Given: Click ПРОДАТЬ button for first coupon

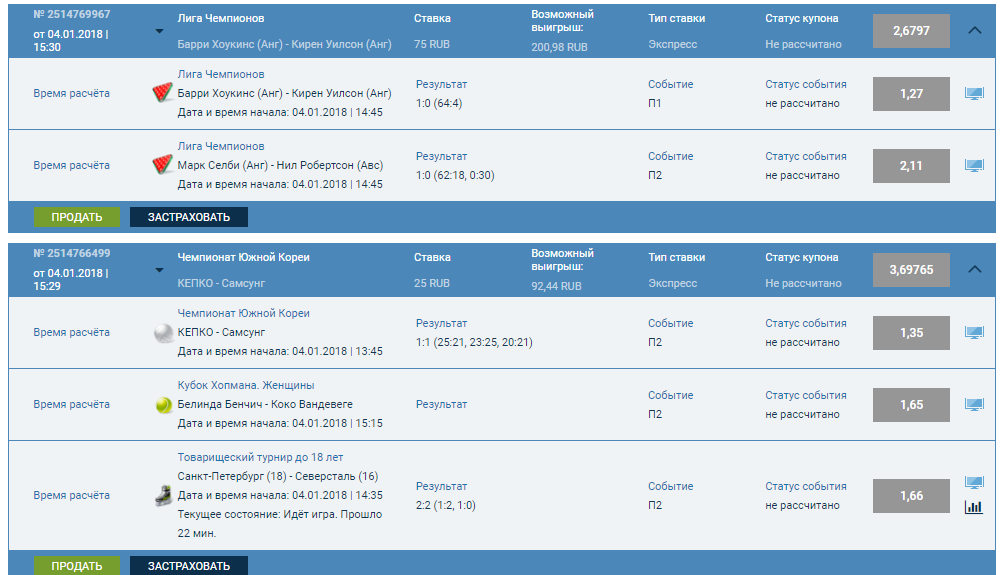Looking at the screenshot, I should click(77, 217).
